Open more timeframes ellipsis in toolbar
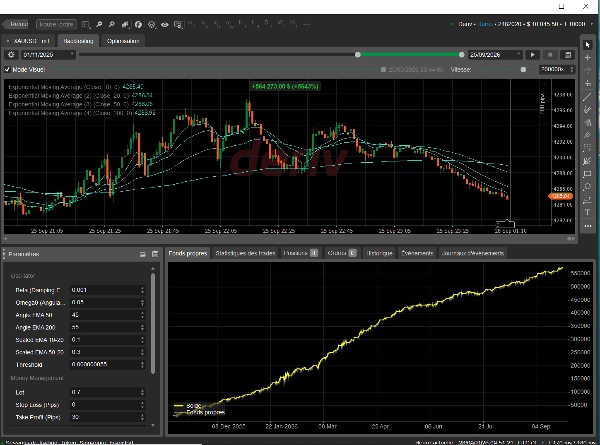 point(307,24)
